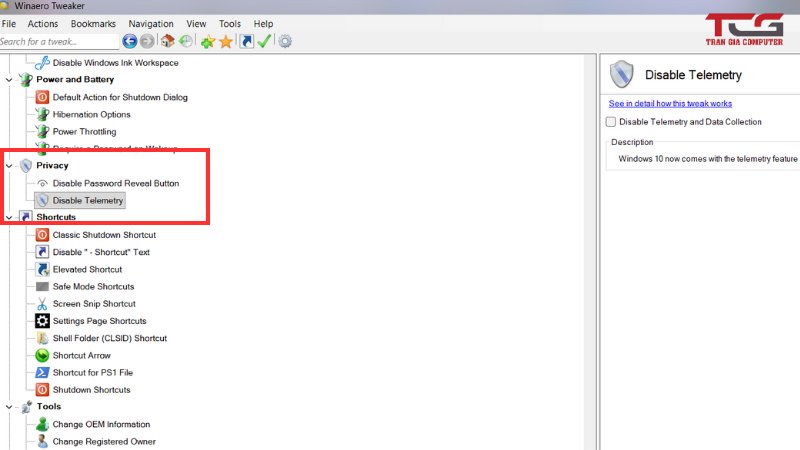Image resolution: width=800 pixels, height=450 pixels.
Task: Enable Disable Telemetry and Data Collection checkbox
Action: (611, 122)
